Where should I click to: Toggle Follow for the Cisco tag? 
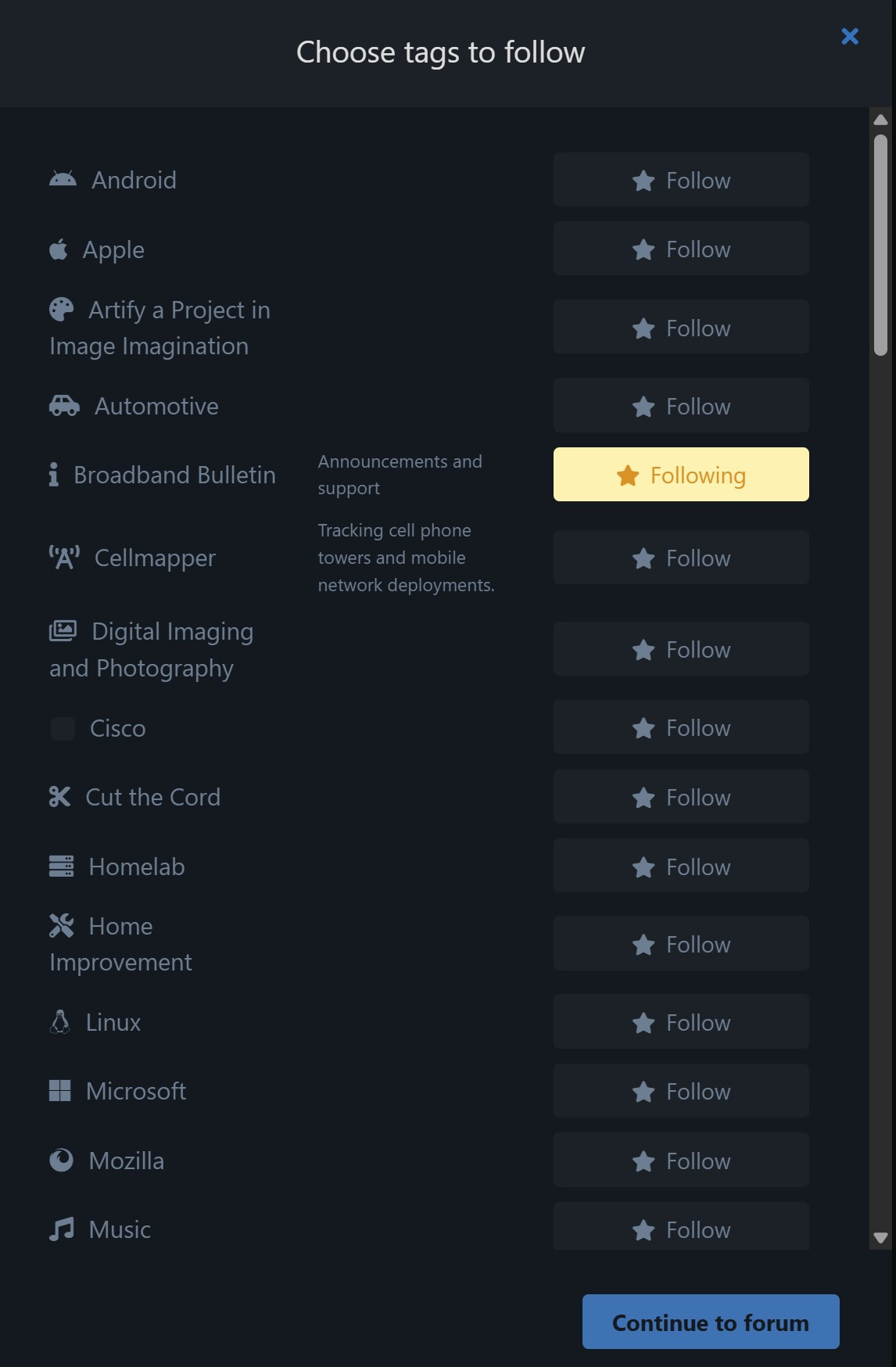[x=681, y=727]
